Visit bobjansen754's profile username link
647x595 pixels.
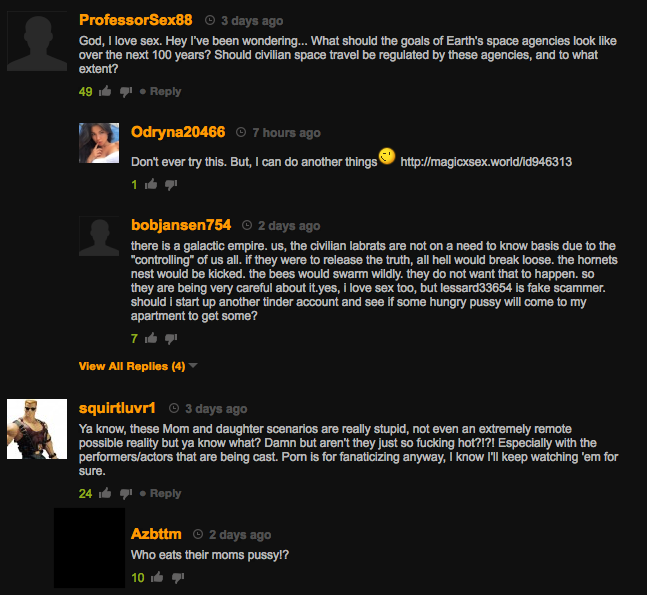181,225
